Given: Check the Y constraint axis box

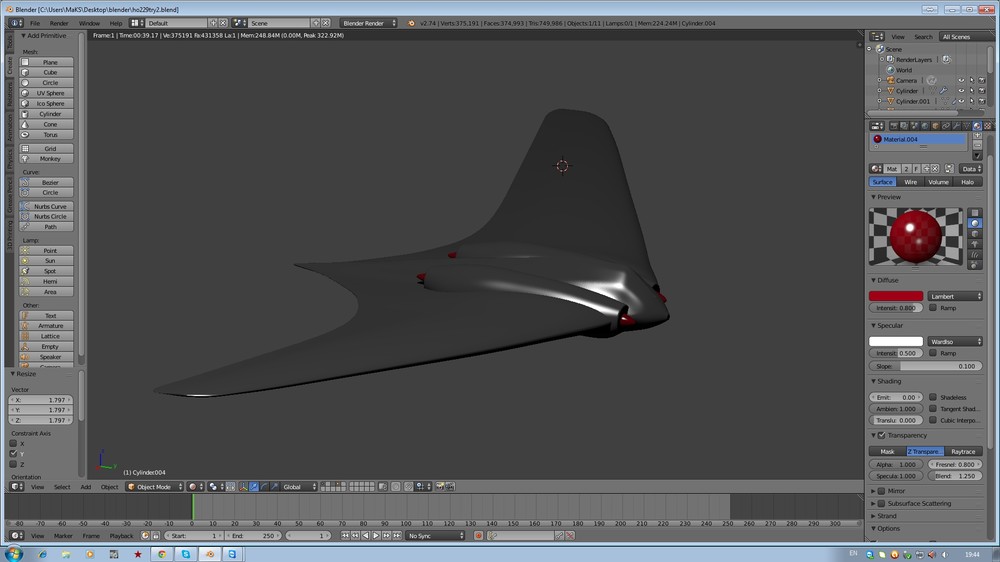Looking at the screenshot, I should [13, 454].
